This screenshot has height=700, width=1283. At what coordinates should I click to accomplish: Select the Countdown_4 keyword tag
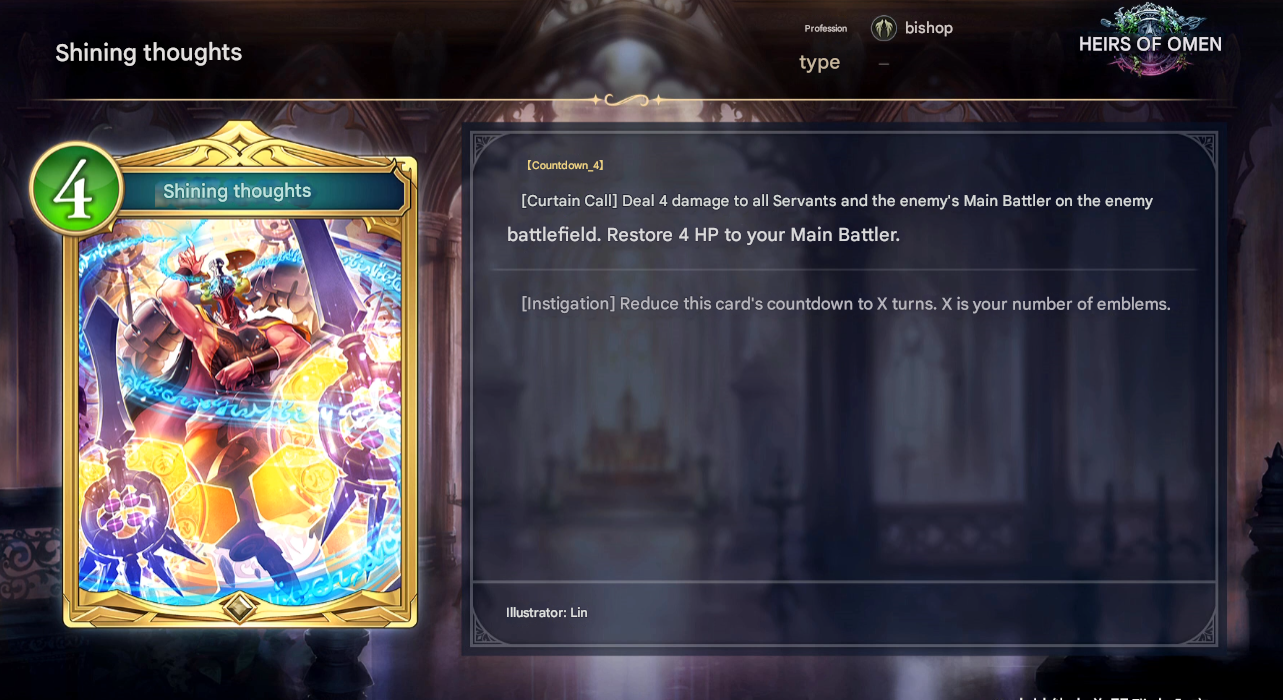point(564,165)
